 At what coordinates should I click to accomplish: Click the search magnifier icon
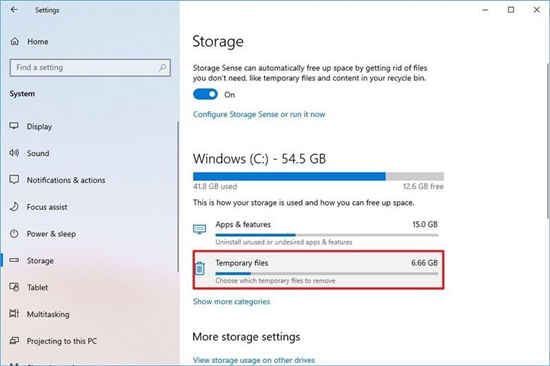[162, 67]
